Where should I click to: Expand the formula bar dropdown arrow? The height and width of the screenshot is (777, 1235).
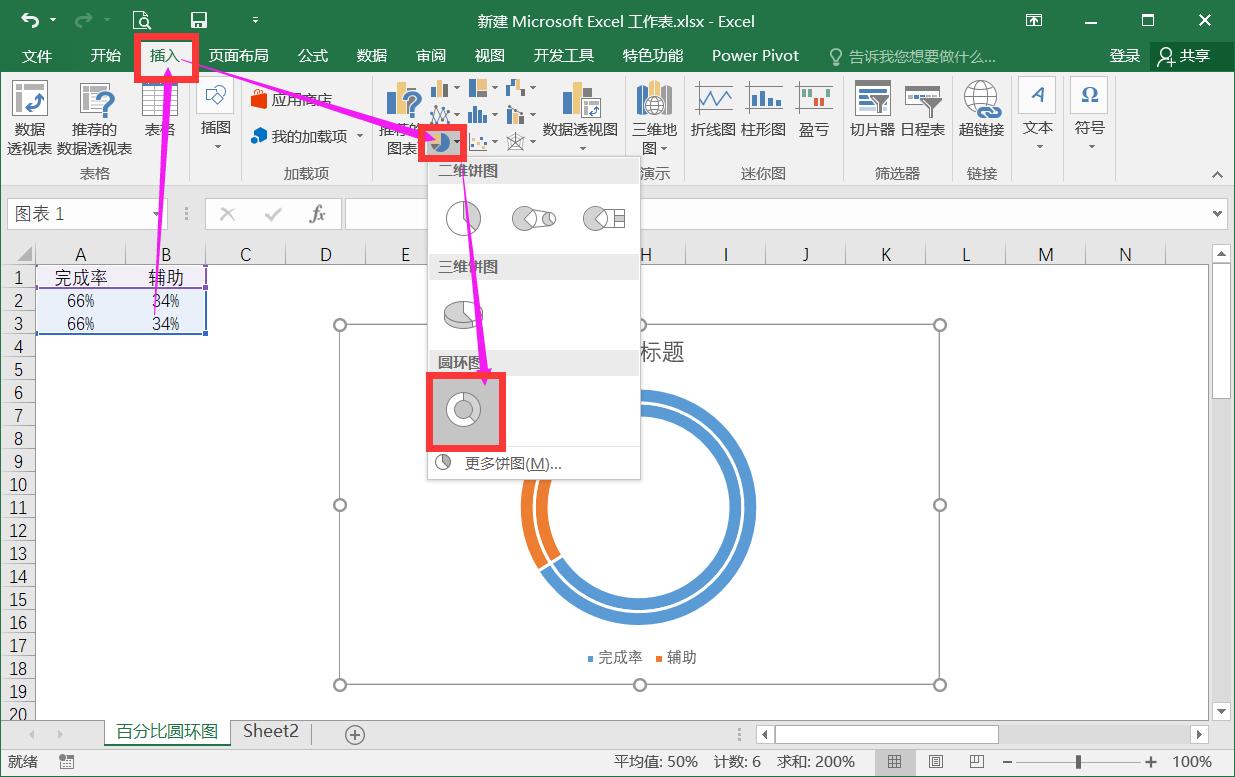(x=1218, y=213)
